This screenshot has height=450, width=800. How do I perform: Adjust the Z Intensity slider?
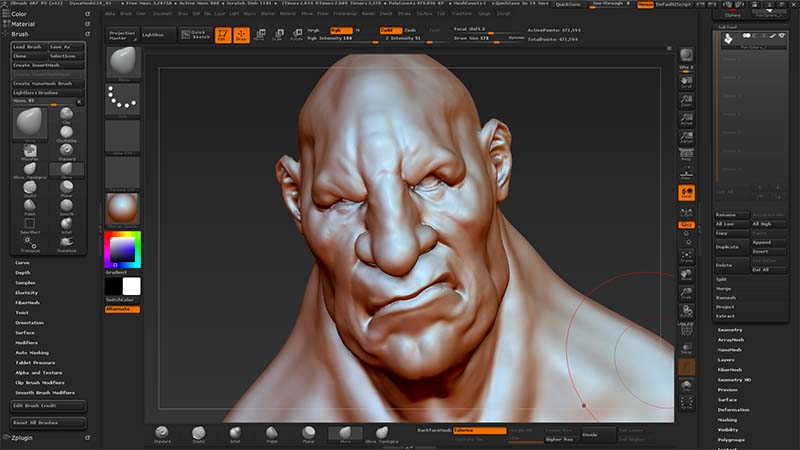pos(408,39)
